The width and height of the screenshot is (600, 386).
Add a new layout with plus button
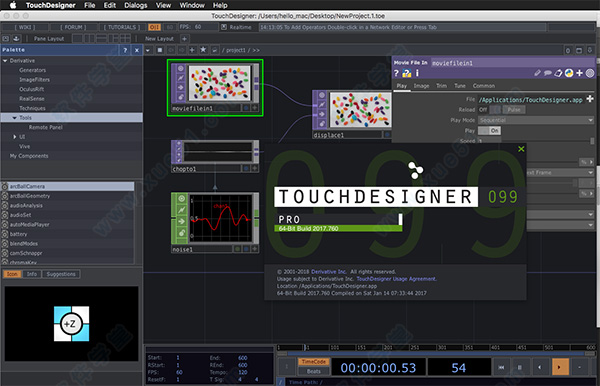pos(184,39)
